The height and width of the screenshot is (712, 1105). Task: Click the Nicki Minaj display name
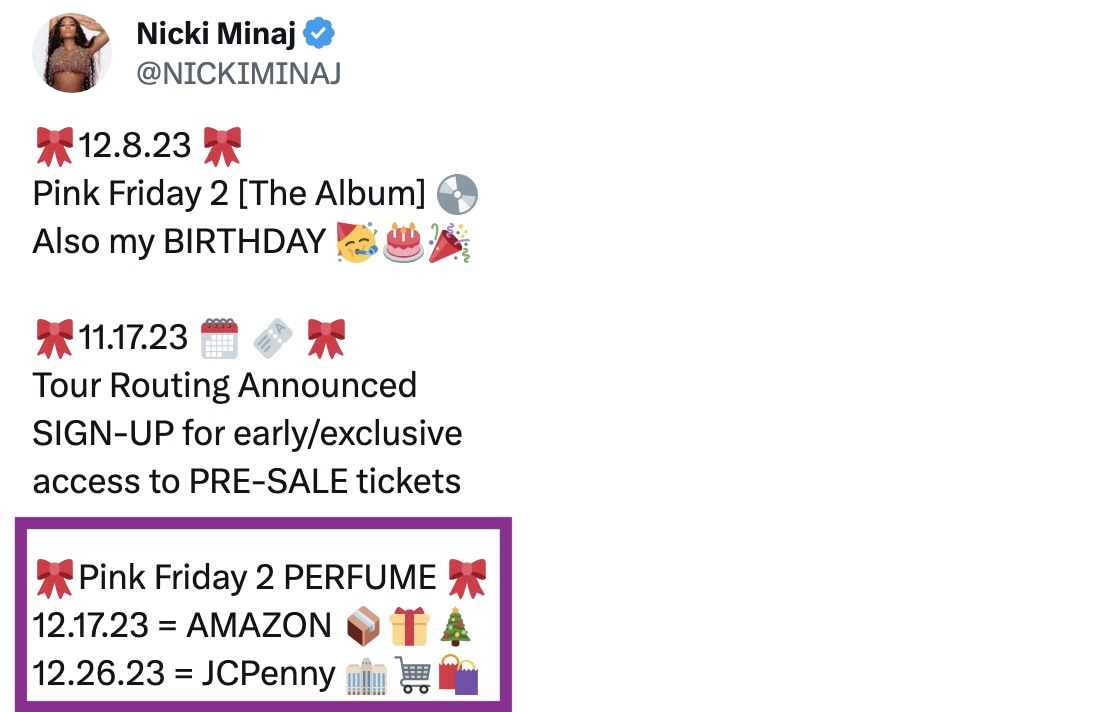pos(216,35)
